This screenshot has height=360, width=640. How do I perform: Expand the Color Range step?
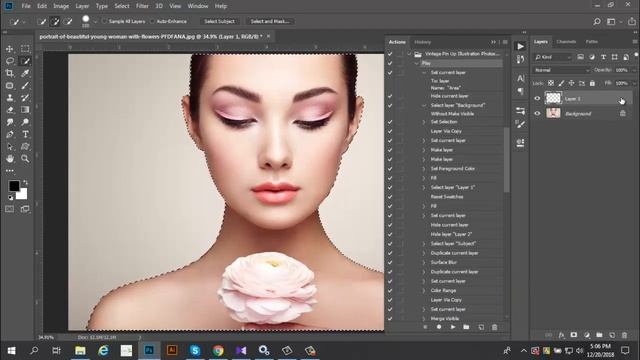coord(424,291)
